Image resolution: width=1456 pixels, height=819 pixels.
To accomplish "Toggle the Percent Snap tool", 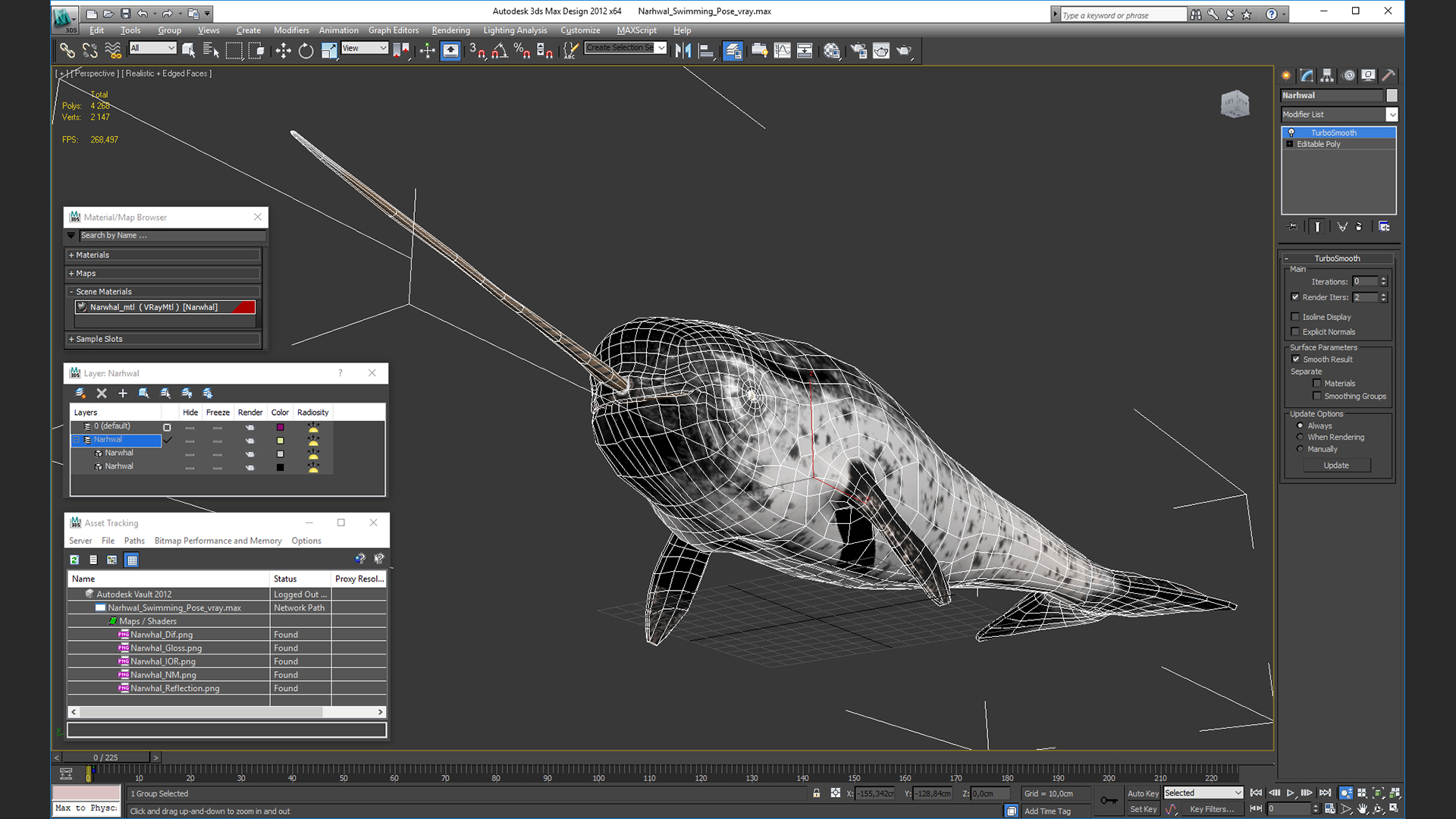I will point(522,51).
